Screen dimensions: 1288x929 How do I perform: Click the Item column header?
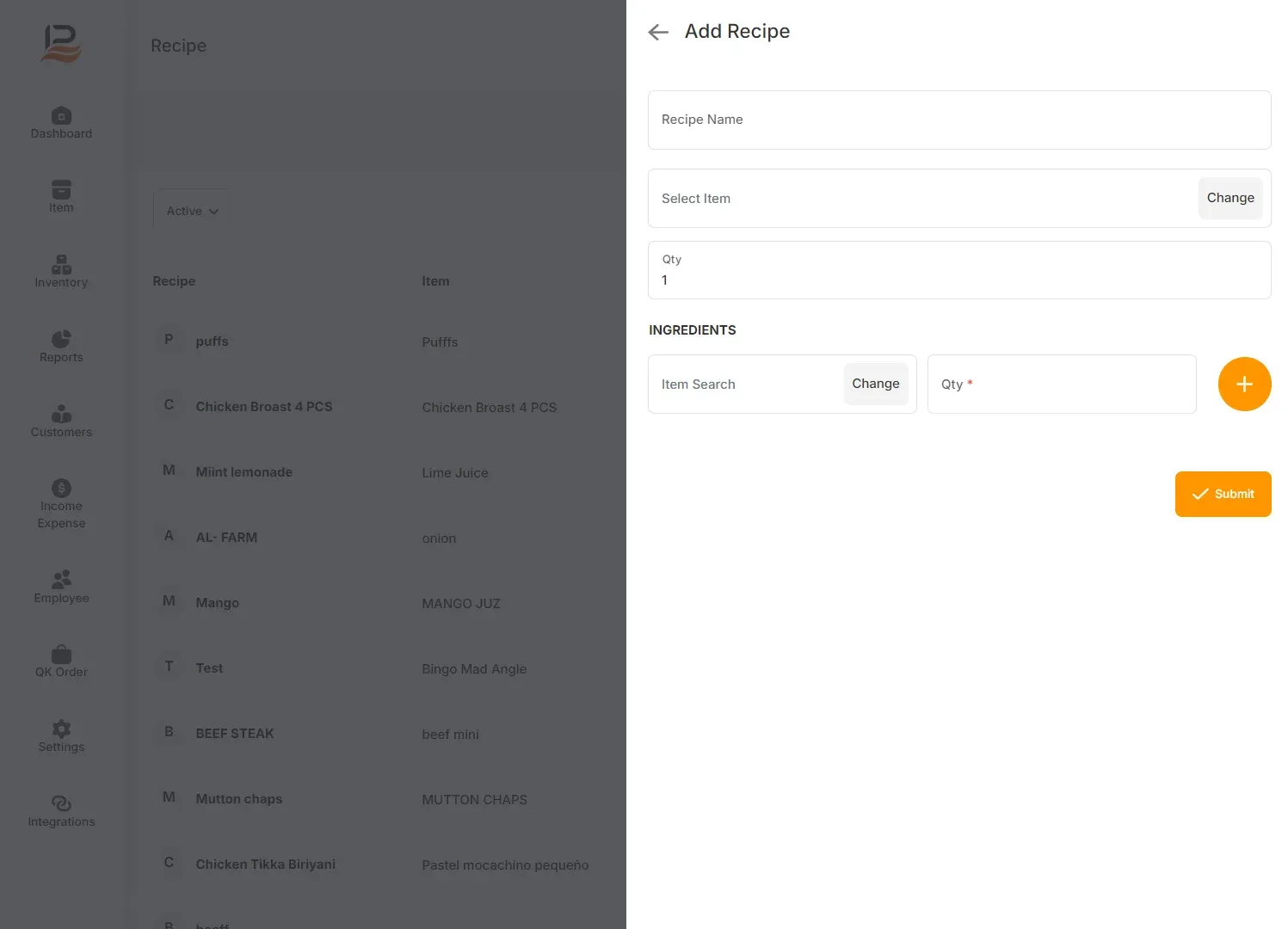coord(435,281)
